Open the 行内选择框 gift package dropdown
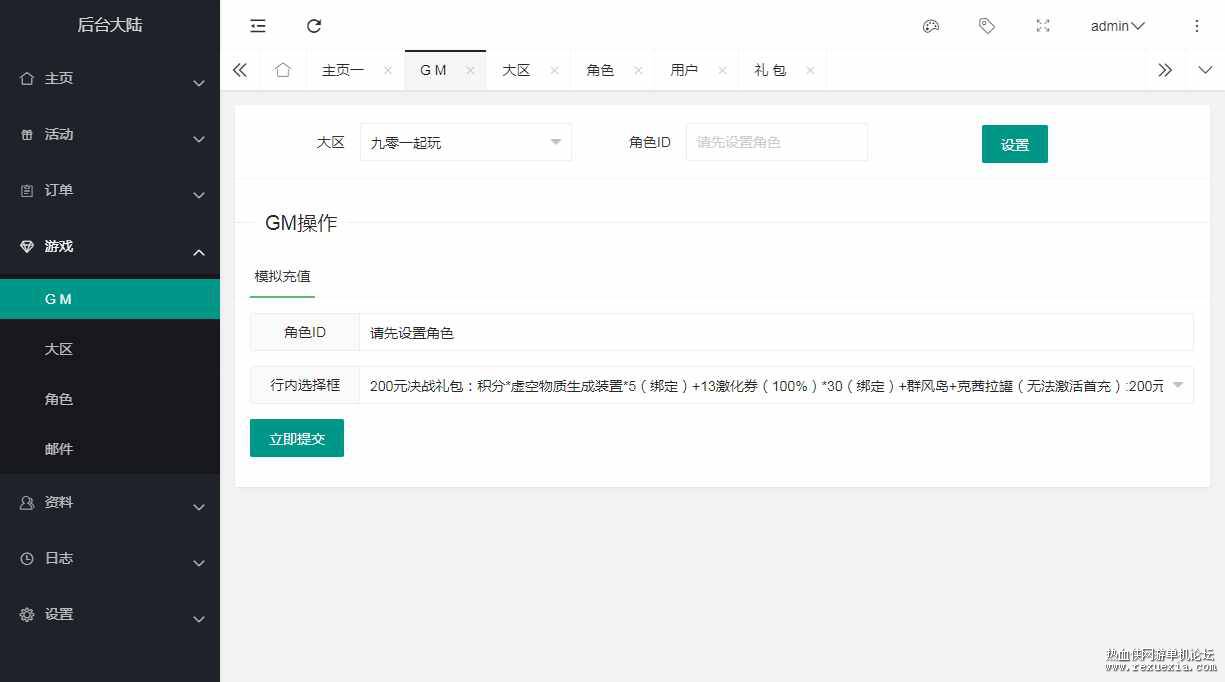 pos(776,385)
